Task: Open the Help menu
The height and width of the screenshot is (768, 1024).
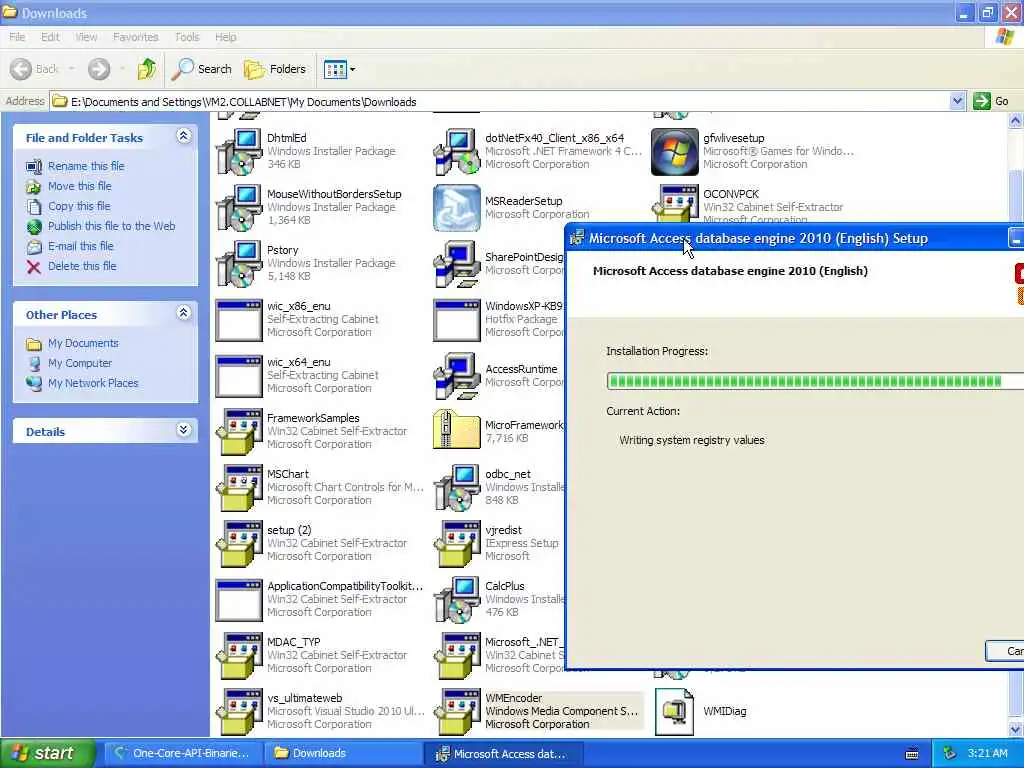Action: (225, 37)
